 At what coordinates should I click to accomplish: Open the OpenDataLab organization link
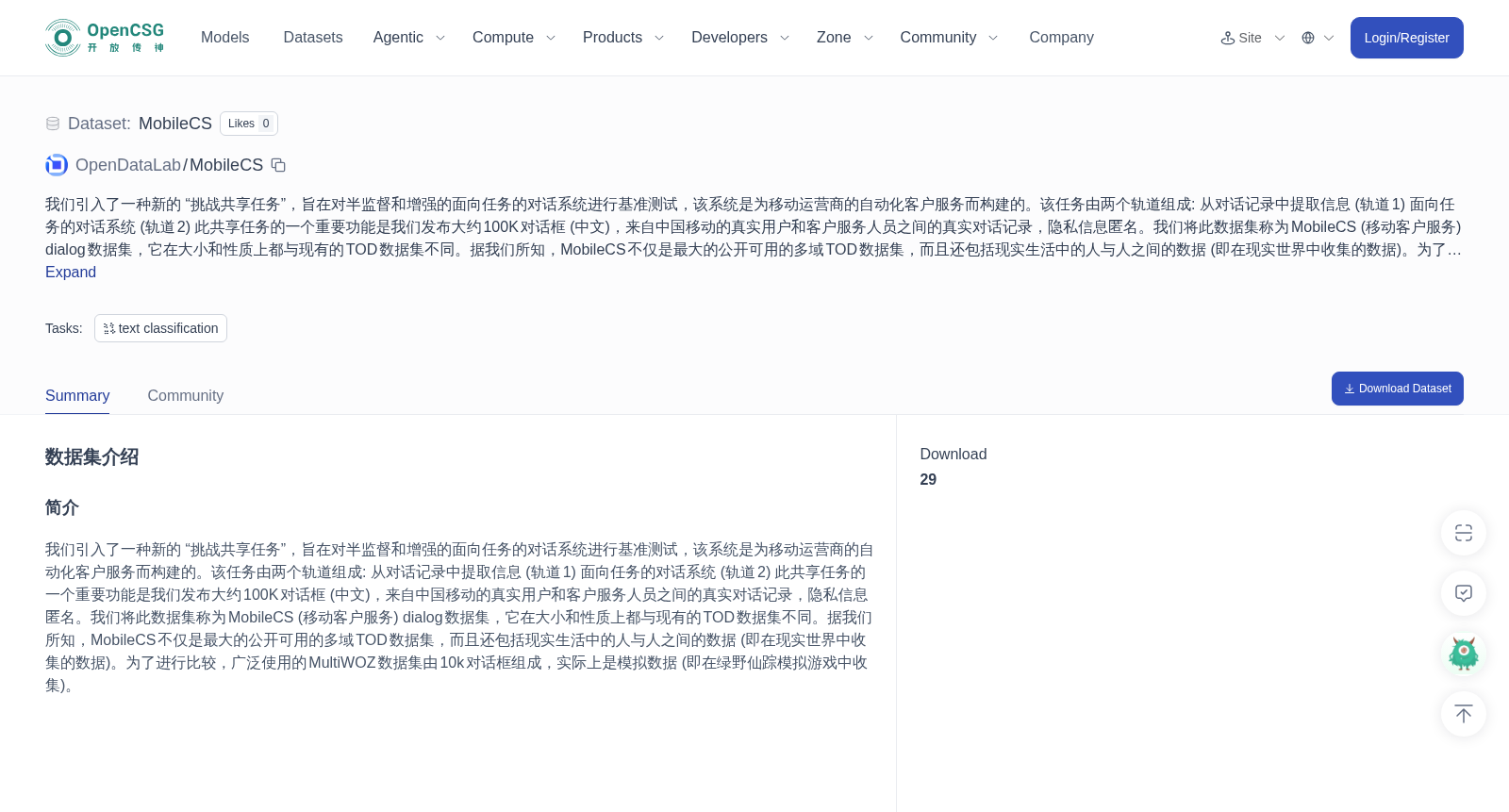(x=128, y=165)
